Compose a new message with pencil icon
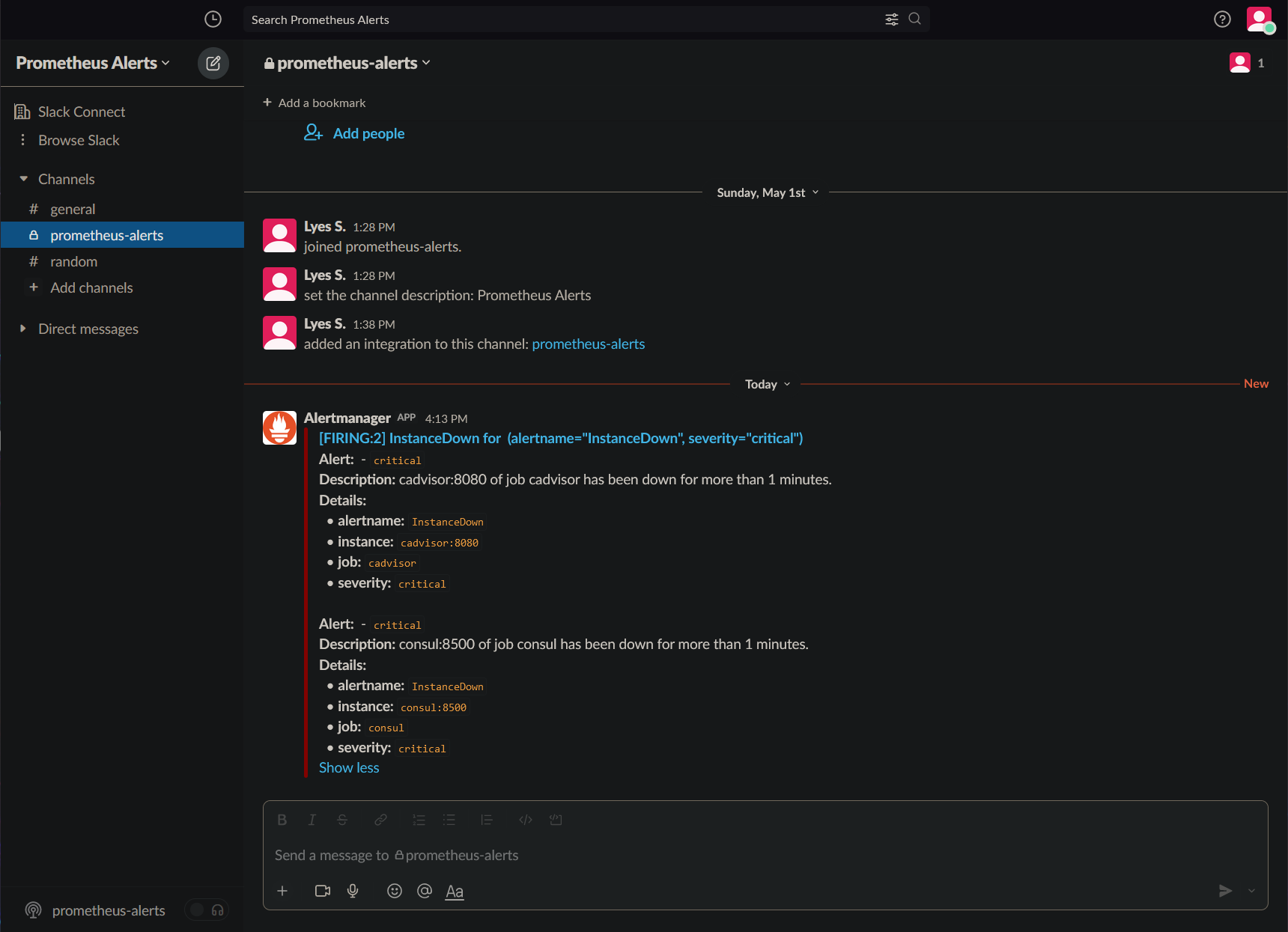The image size is (1288, 932). tap(213, 63)
